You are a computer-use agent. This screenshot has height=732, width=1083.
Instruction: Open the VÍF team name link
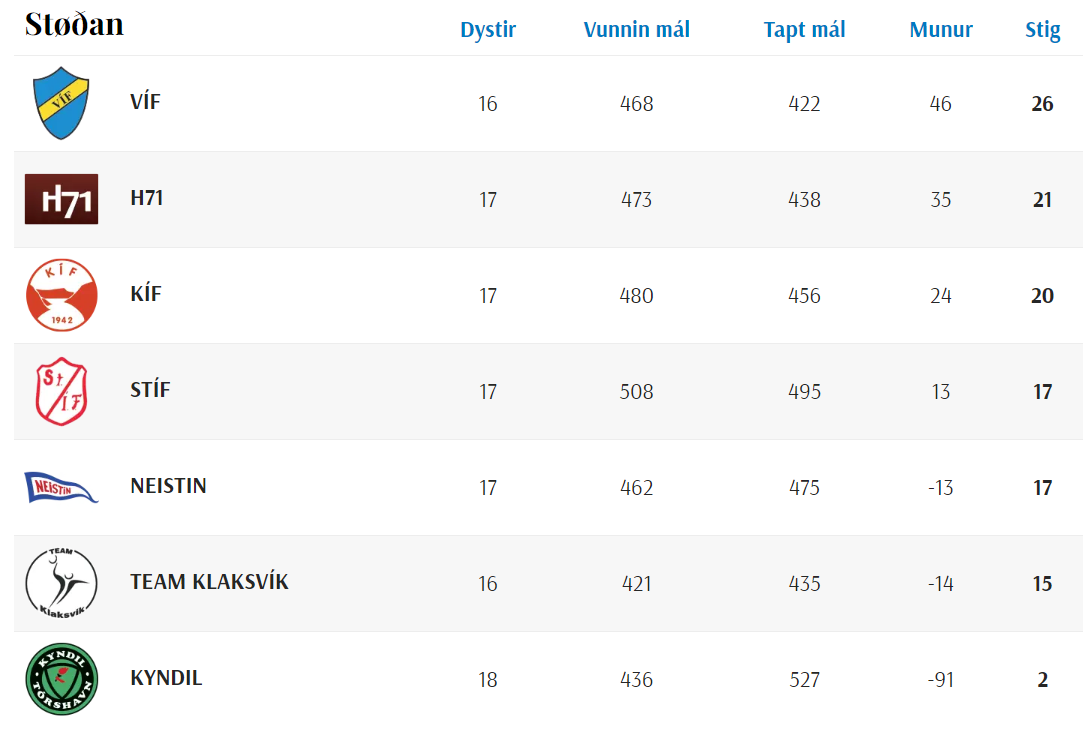pyautogui.click(x=145, y=102)
